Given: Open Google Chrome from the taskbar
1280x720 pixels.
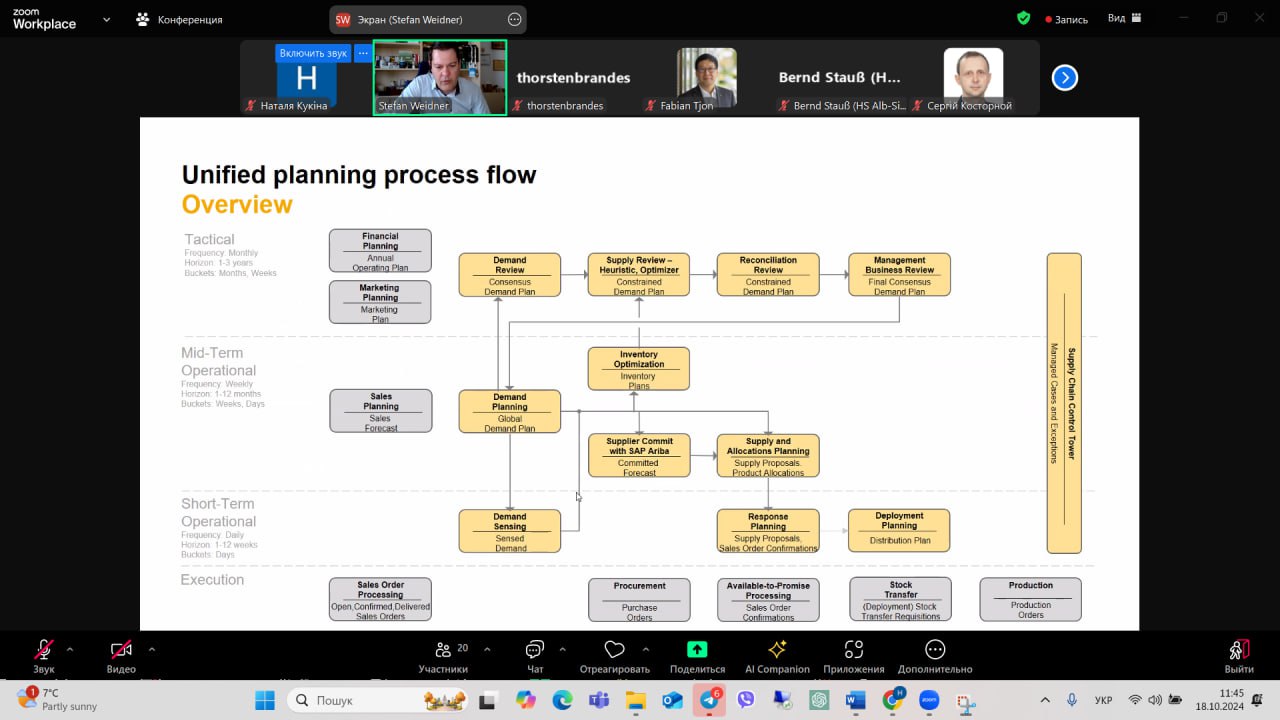Looking at the screenshot, I should tap(893, 700).
